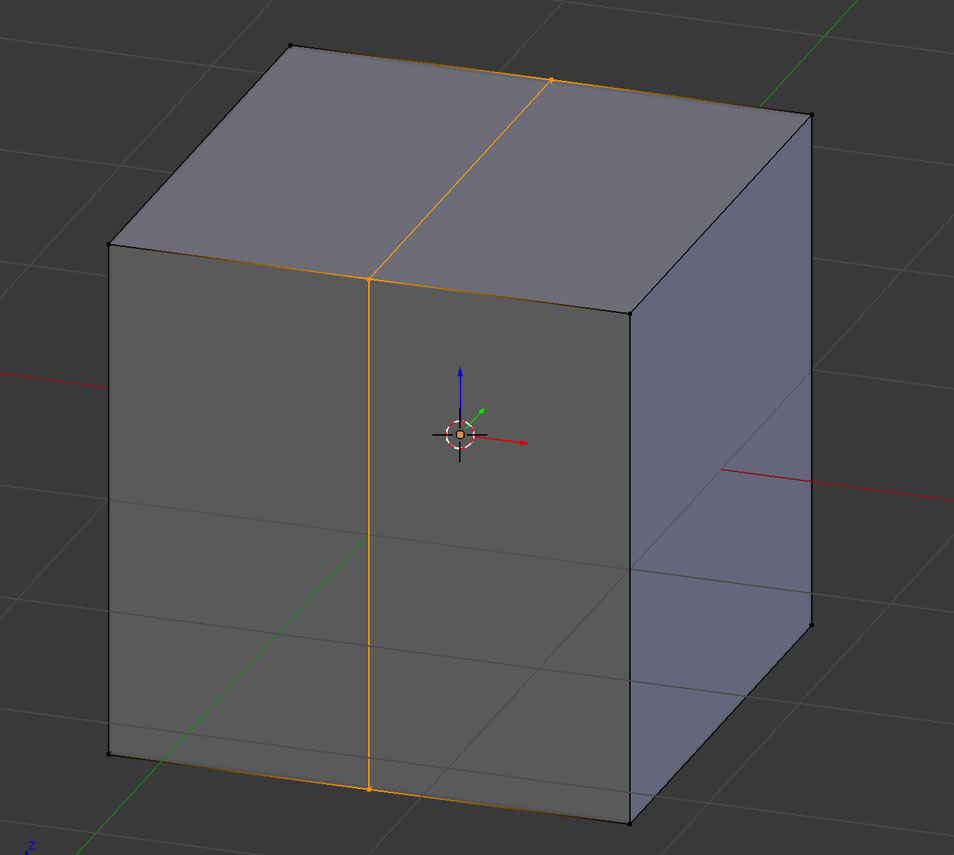
Task: Click the vertical edge between front and right faces
Action: (629, 569)
